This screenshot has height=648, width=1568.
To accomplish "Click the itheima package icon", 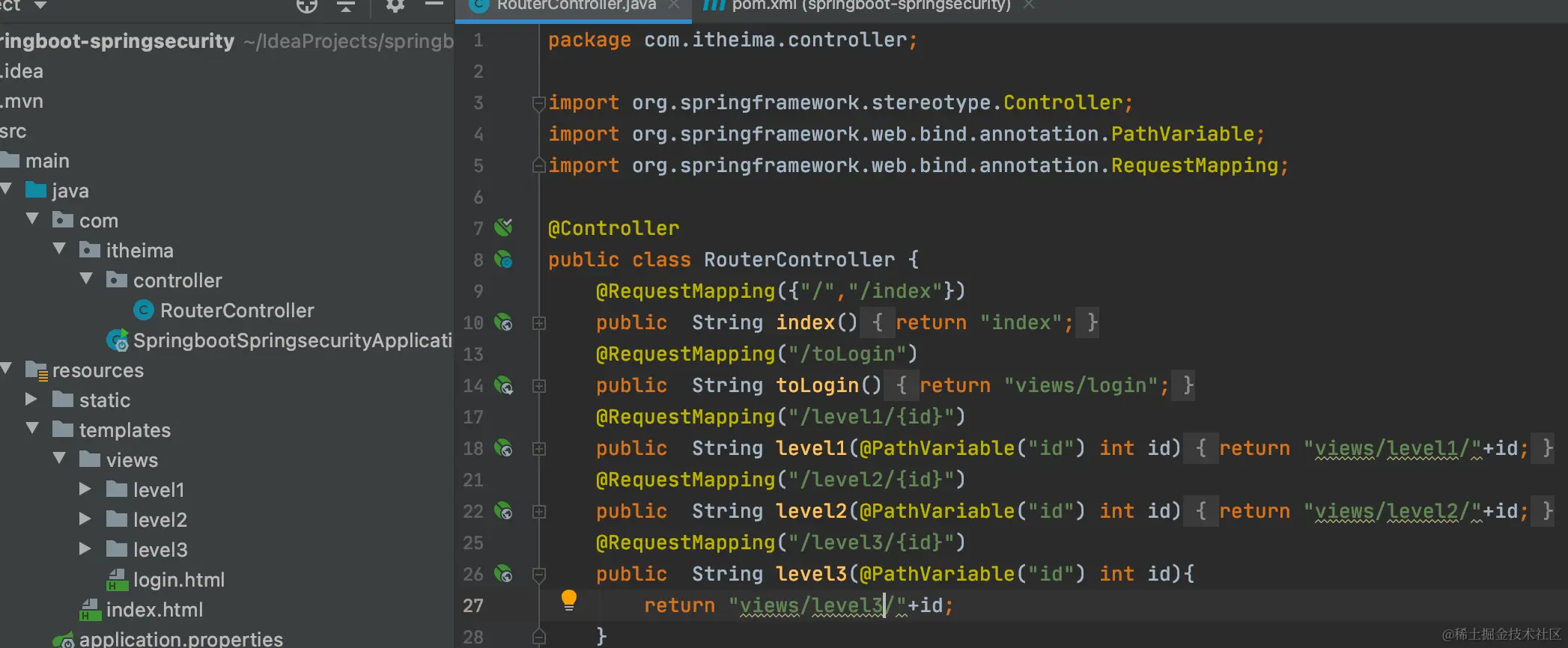I will (90, 250).
